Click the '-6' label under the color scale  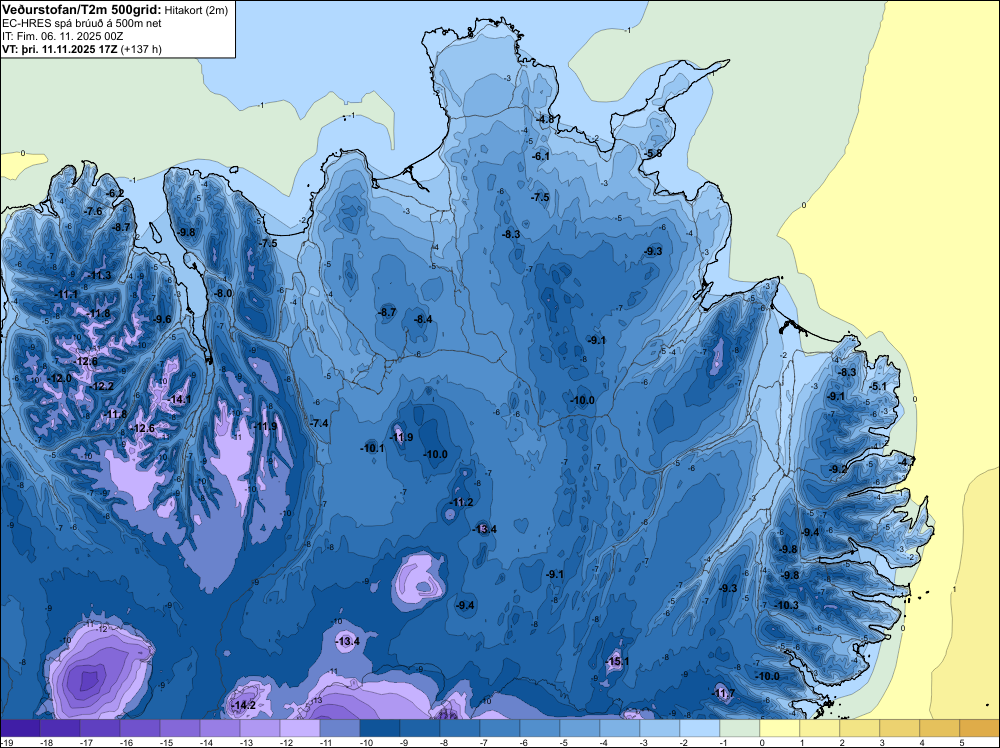pos(526,742)
